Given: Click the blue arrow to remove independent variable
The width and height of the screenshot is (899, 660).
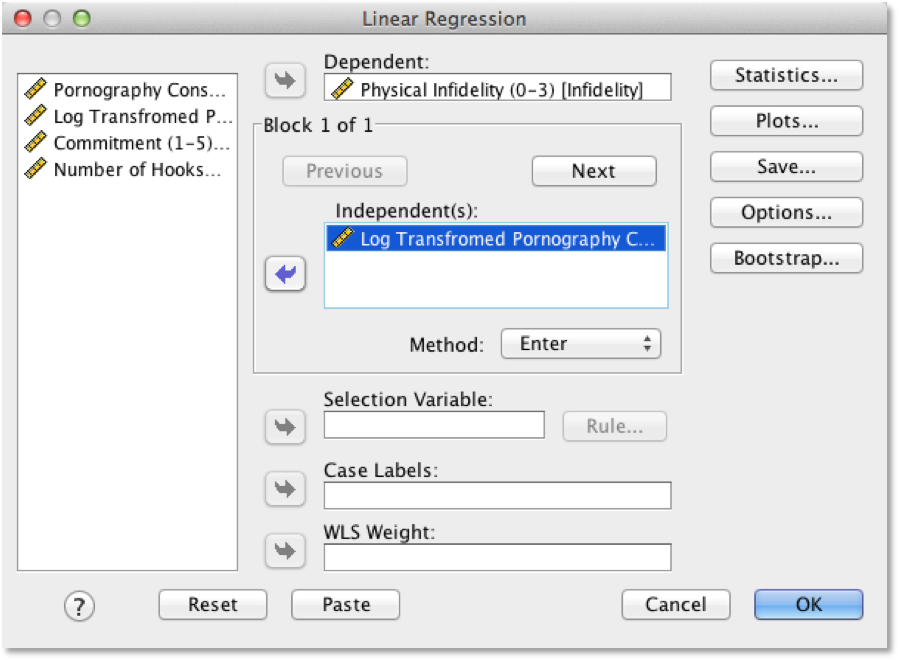Looking at the screenshot, I should (x=285, y=274).
